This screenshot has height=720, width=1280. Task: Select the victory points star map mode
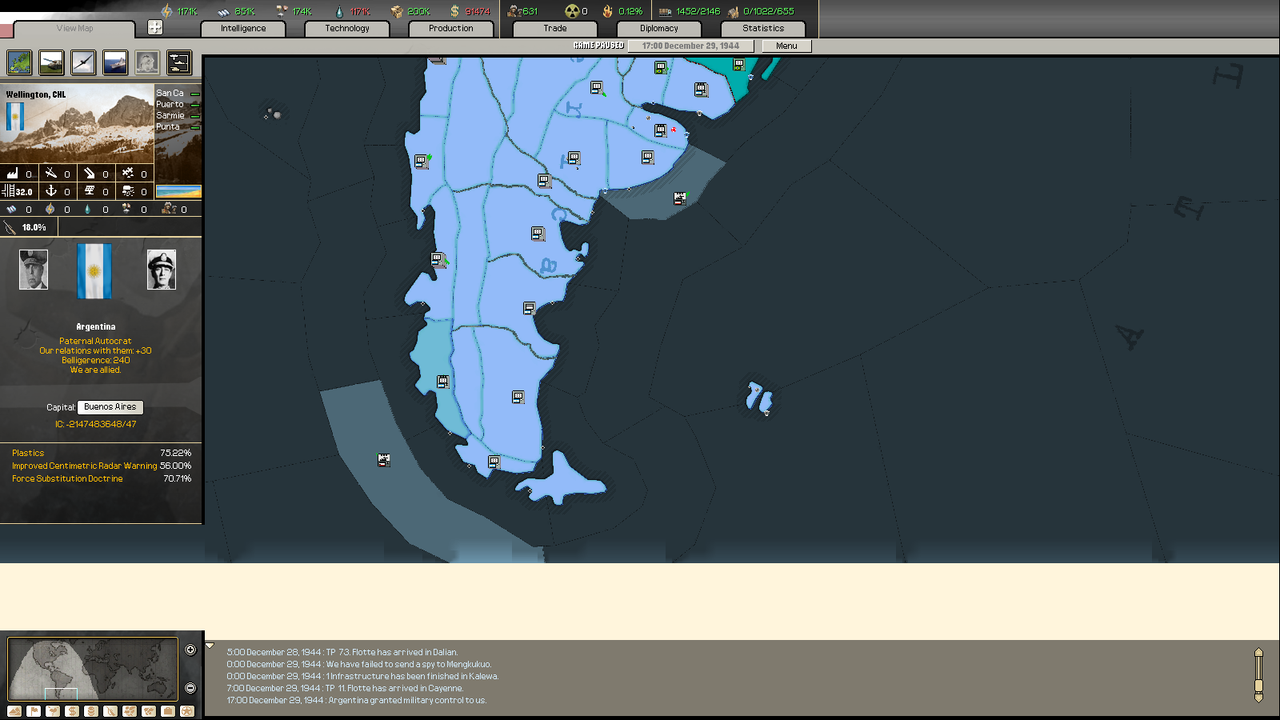click(187, 711)
